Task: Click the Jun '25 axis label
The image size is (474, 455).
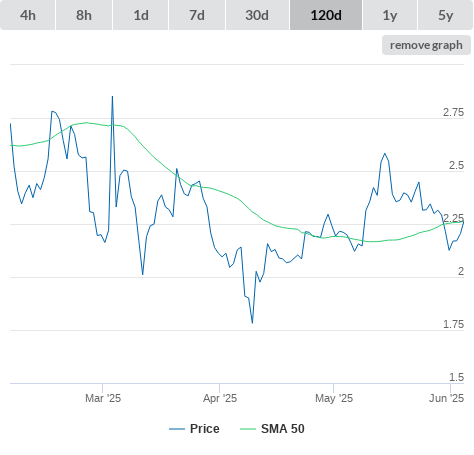Action: (446, 398)
